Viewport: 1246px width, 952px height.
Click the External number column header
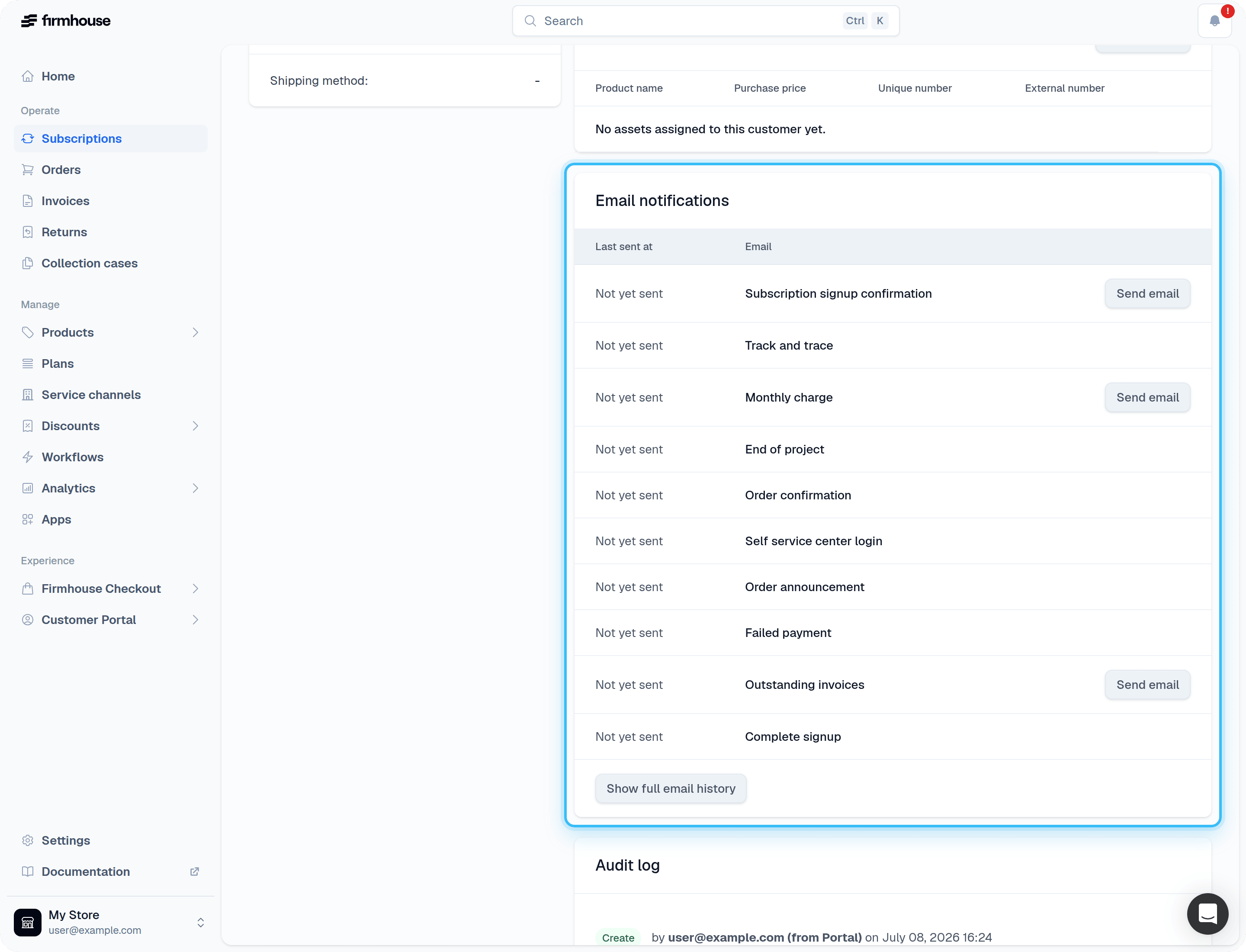point(1064,88)
